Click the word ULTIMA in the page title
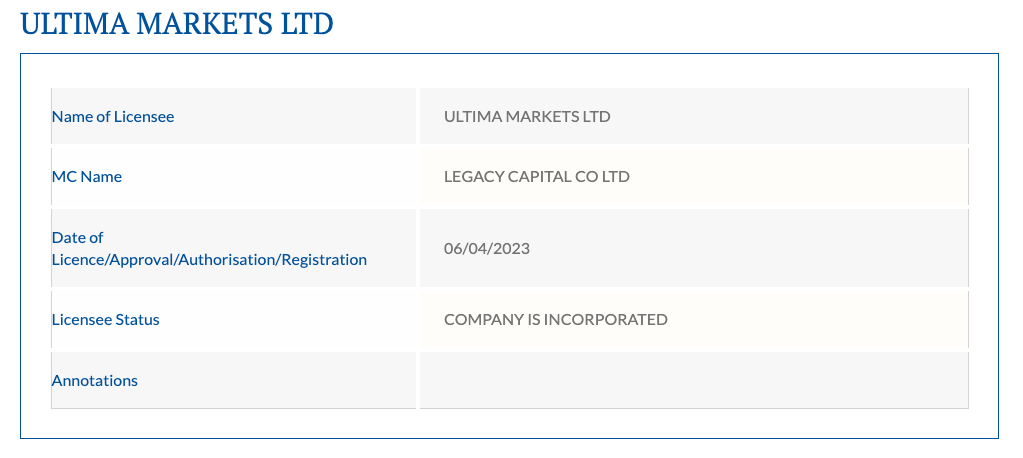This screenshot has height=458, width=1023. point(75,24)
